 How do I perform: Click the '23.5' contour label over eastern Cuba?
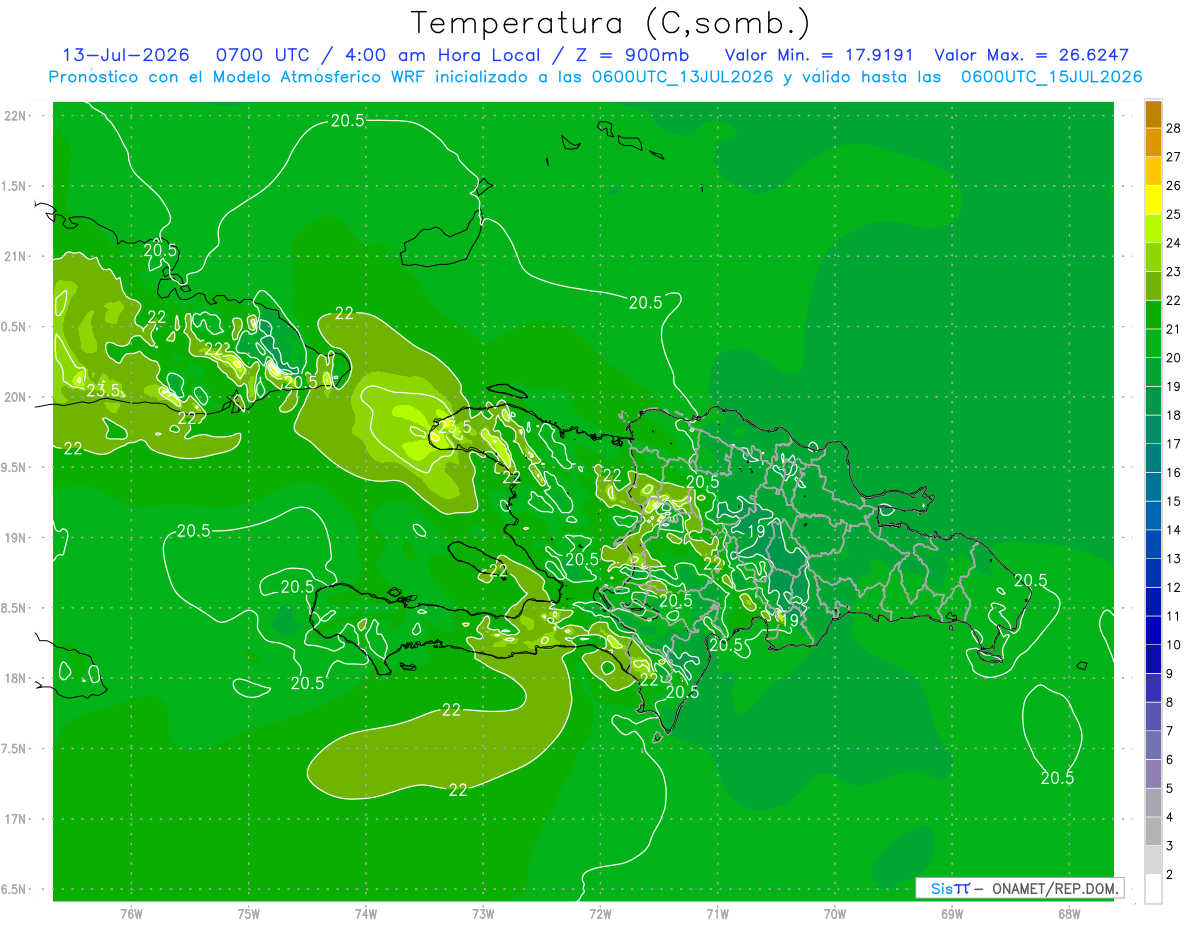coord(104,390)
